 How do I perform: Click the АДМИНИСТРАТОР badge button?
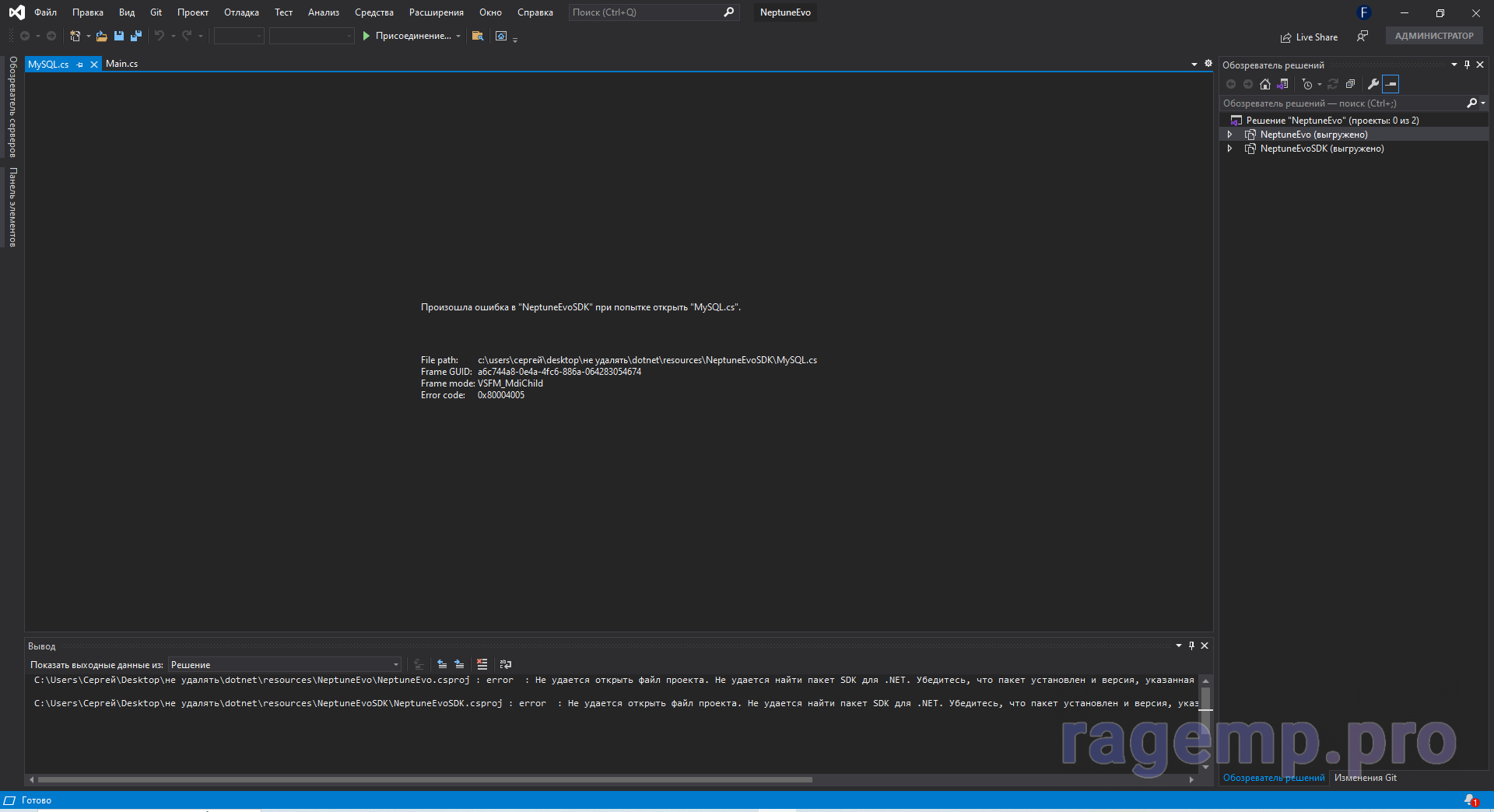click(1434, 36)
